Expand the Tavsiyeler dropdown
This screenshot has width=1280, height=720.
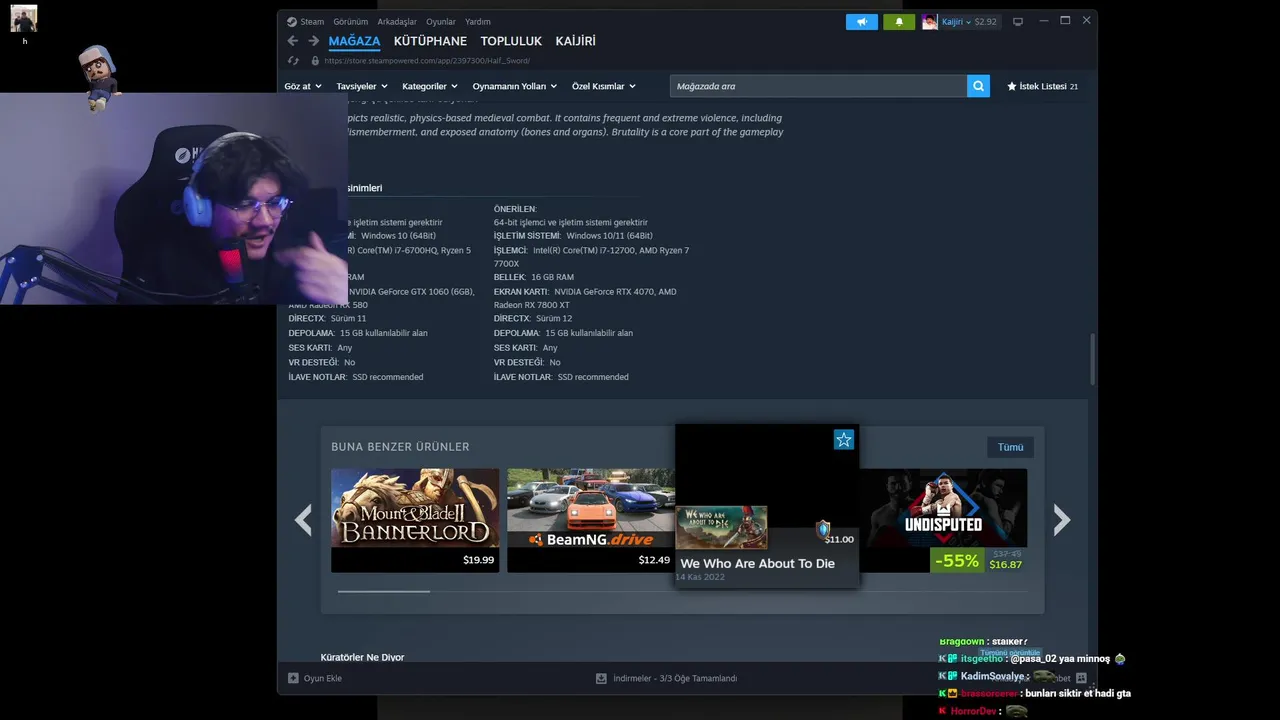pos(362,86)
